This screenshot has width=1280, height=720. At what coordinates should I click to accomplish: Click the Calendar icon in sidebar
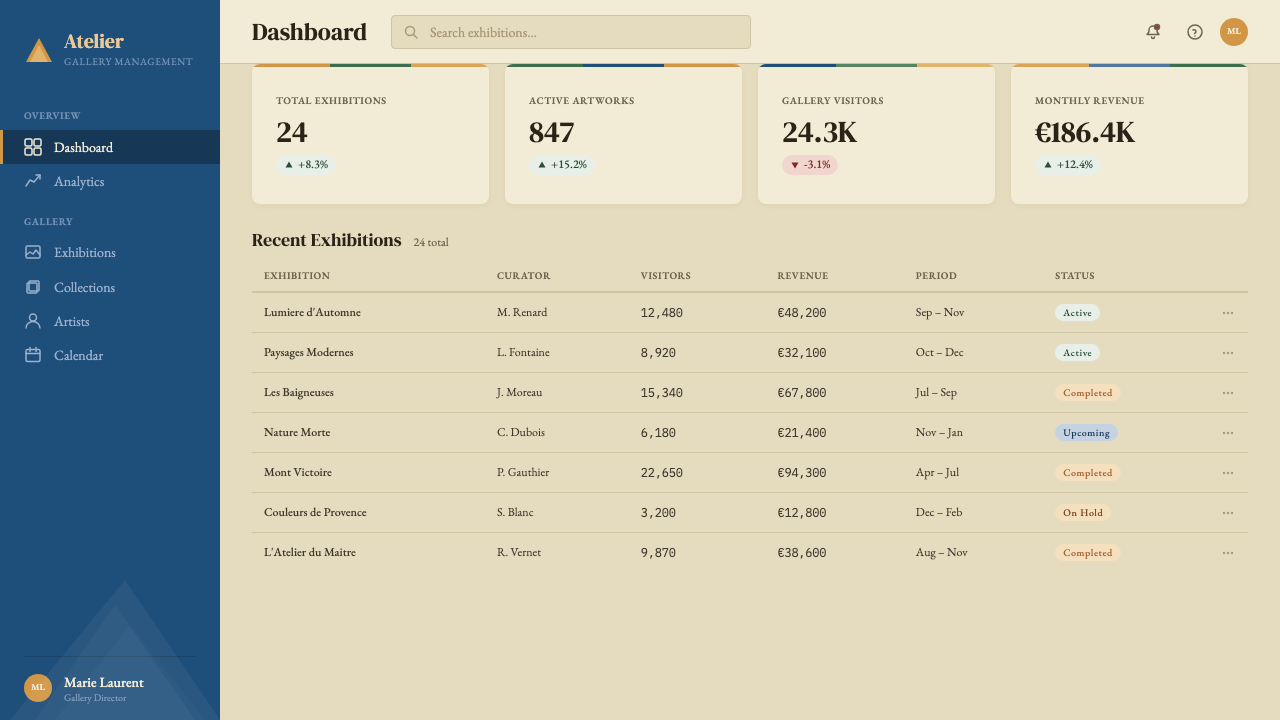pos(33,355)
